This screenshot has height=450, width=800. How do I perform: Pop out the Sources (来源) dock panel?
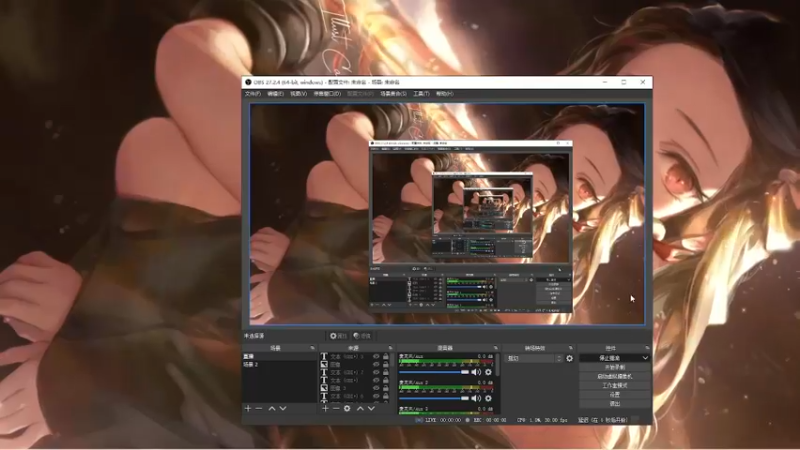pos(390,348)
